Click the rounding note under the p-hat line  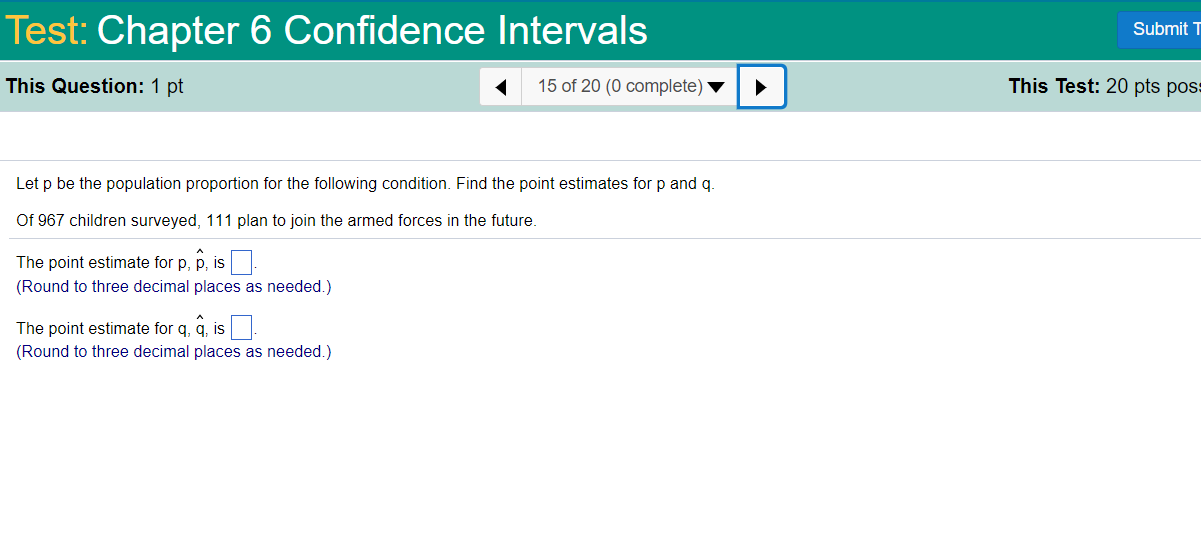click(174, 287)
